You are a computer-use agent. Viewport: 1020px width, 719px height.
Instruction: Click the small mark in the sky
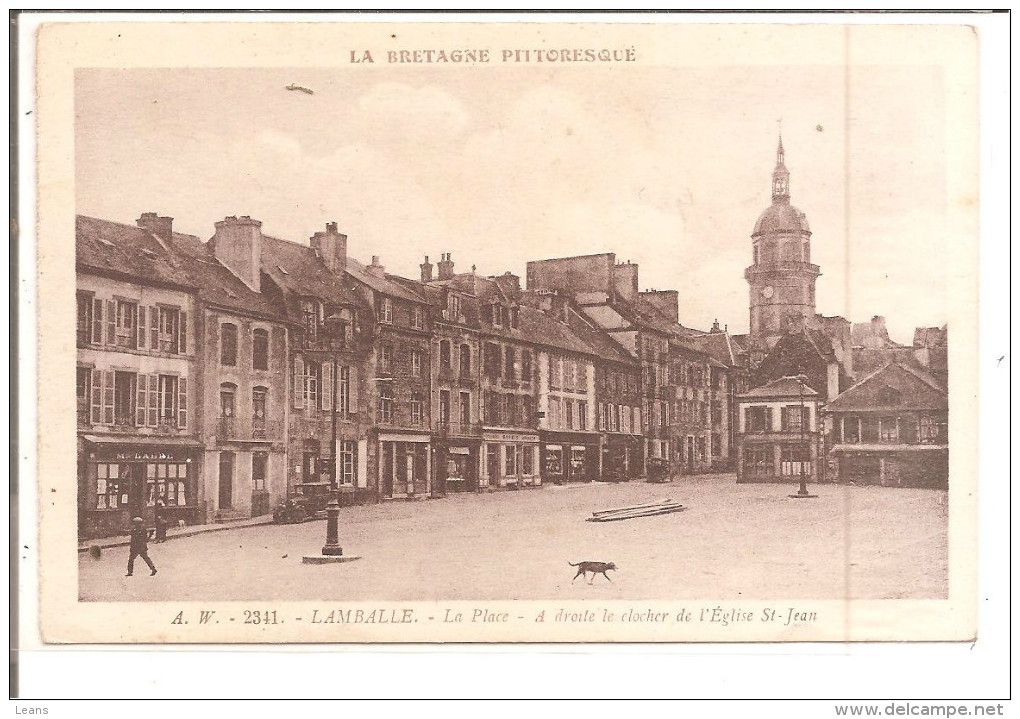click(298, 89)
